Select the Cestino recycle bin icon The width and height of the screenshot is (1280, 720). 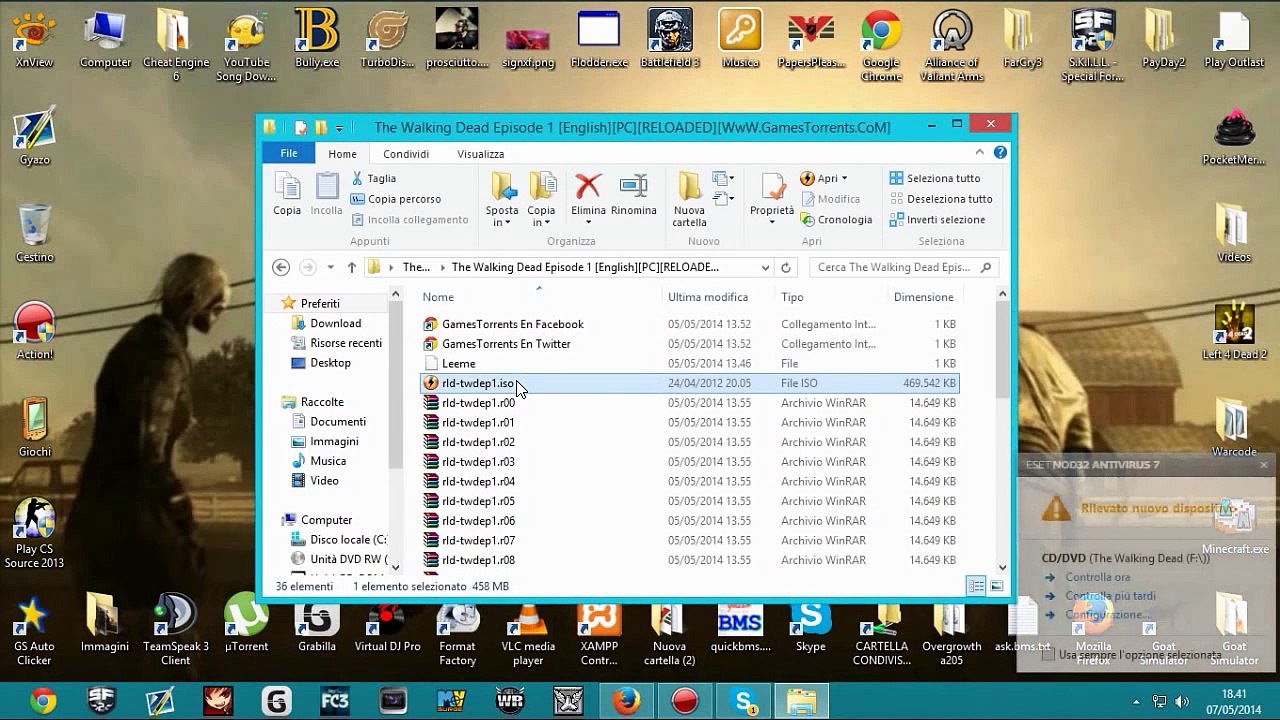pos(34,233)
